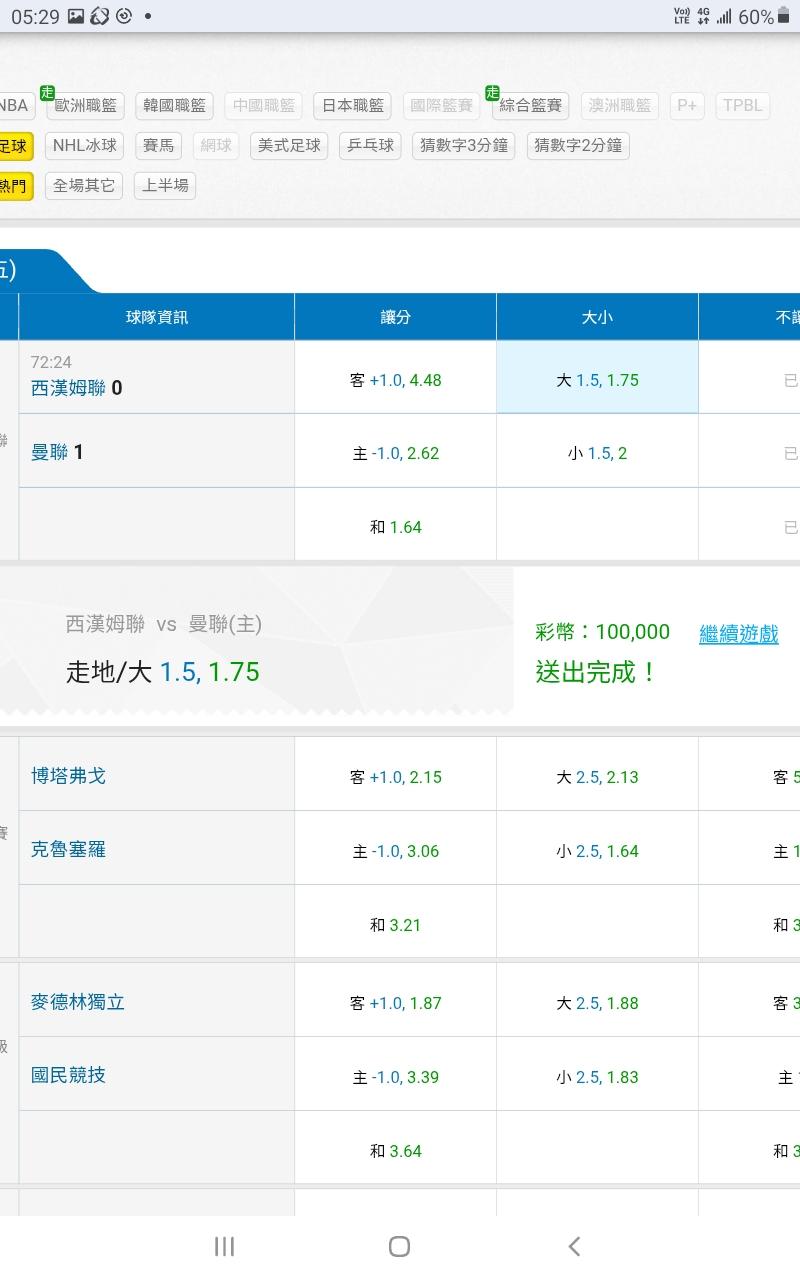Open the 綜合籃賽 category
This screenshot has width=800, height=1280.
coord(530,105)
